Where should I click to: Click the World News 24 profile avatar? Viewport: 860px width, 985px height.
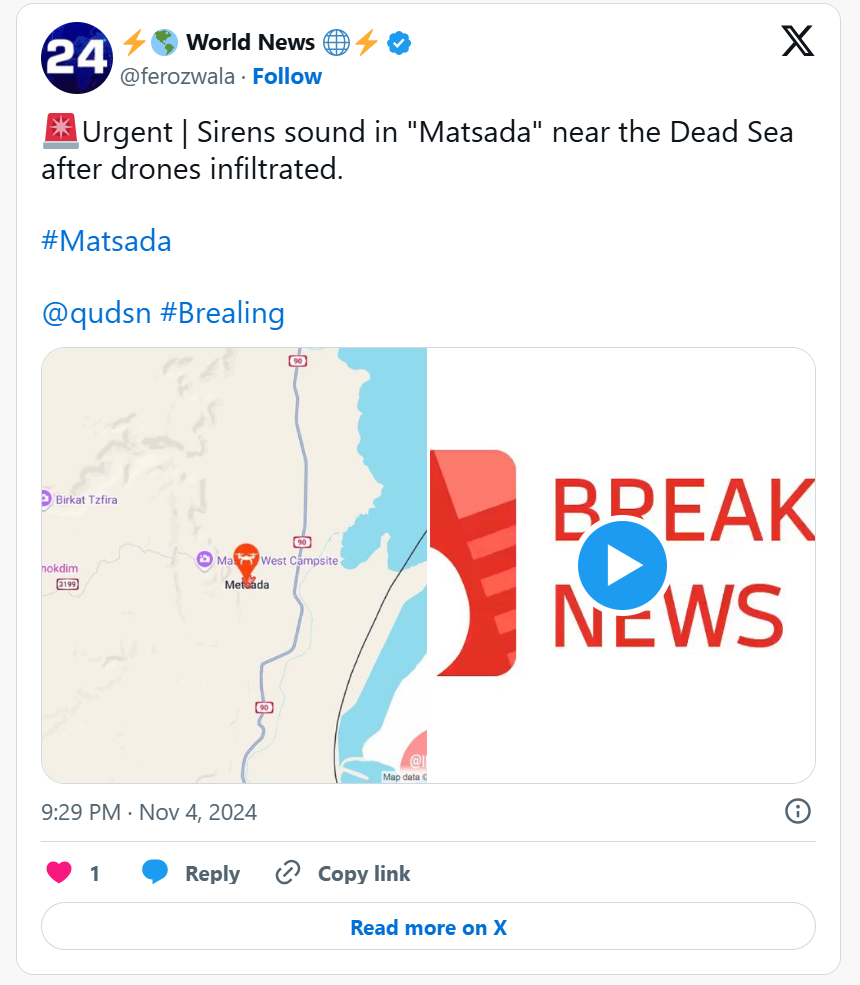(x=77, y=58)
